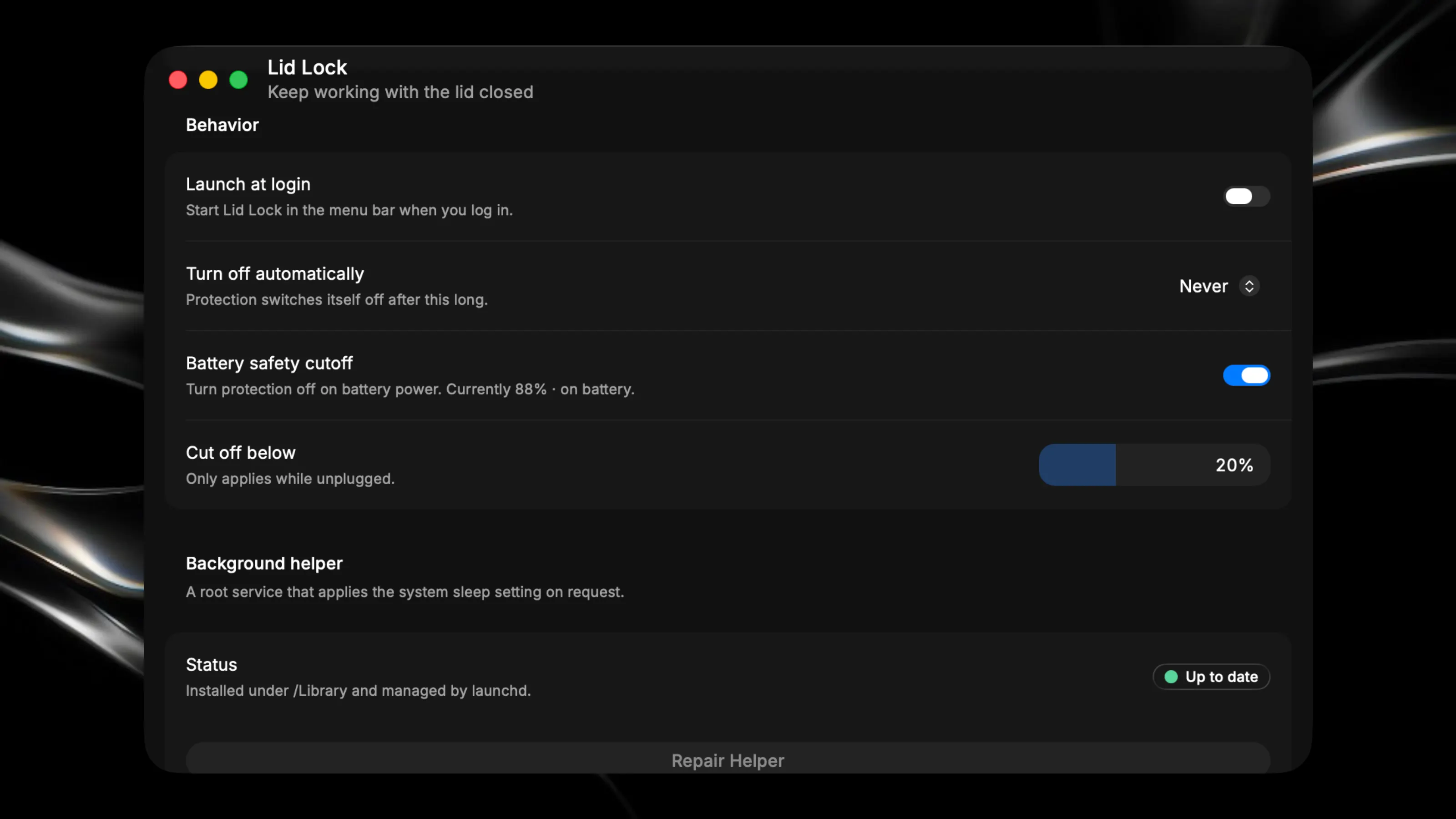Click 'Only applies while unplugged.' text
This screenshot has height=819, width=1456.
point(291,479)
